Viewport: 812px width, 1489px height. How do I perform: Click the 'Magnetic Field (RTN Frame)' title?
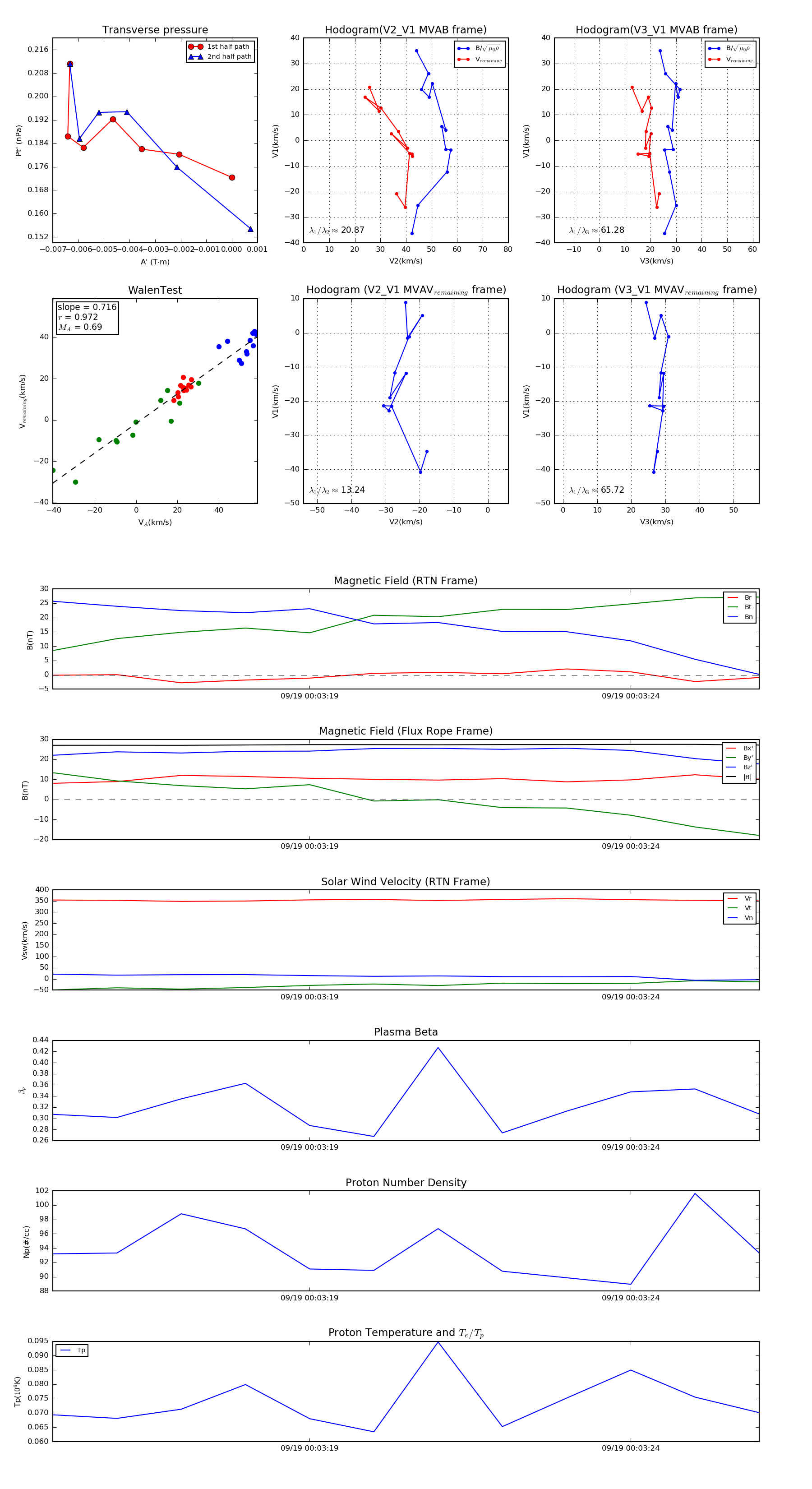click(406, 581)
